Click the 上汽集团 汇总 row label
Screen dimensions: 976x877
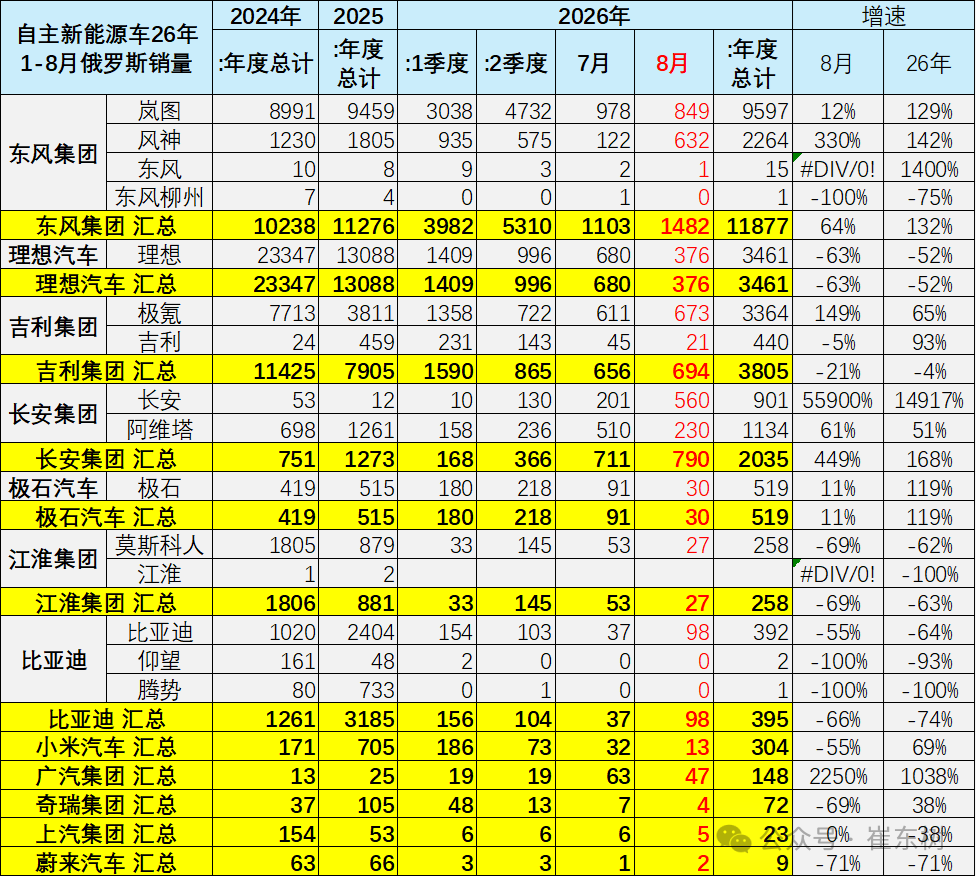(x=106, y=833)
